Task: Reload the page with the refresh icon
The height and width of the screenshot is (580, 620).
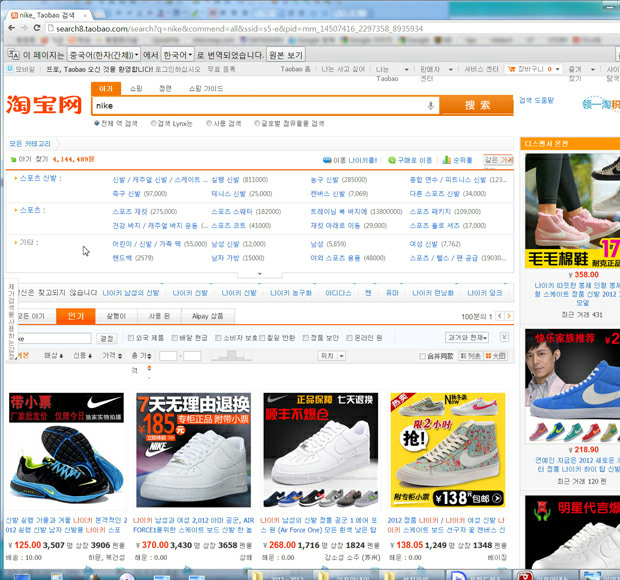Action: 37,28
